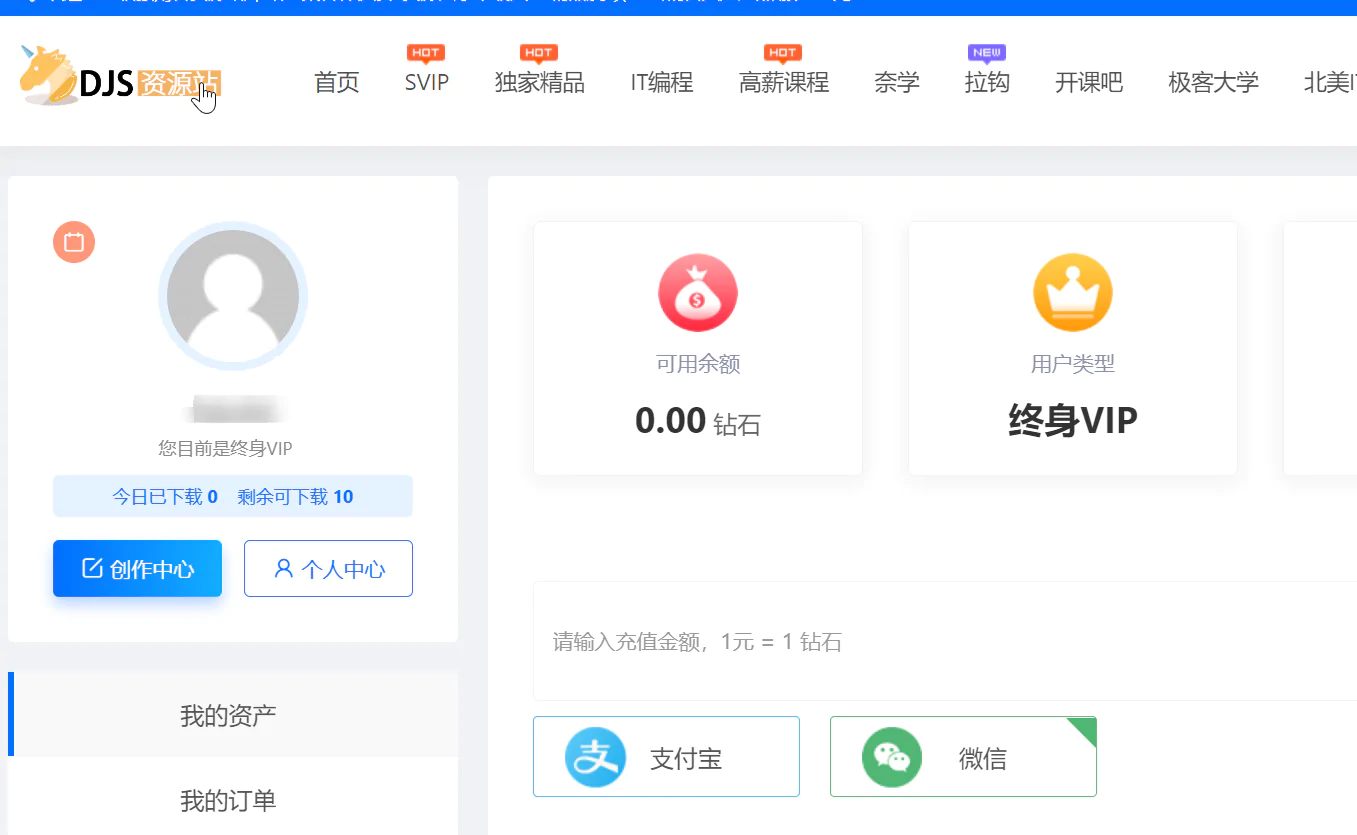Open the 极客大学 navigation item

(x=1214, y=82)
